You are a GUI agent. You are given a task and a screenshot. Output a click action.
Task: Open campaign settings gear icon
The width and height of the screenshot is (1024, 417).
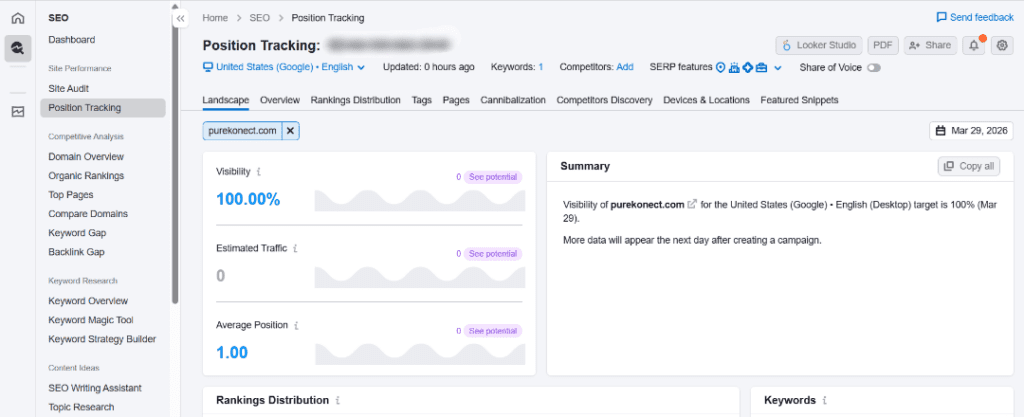pos(1002,45)
